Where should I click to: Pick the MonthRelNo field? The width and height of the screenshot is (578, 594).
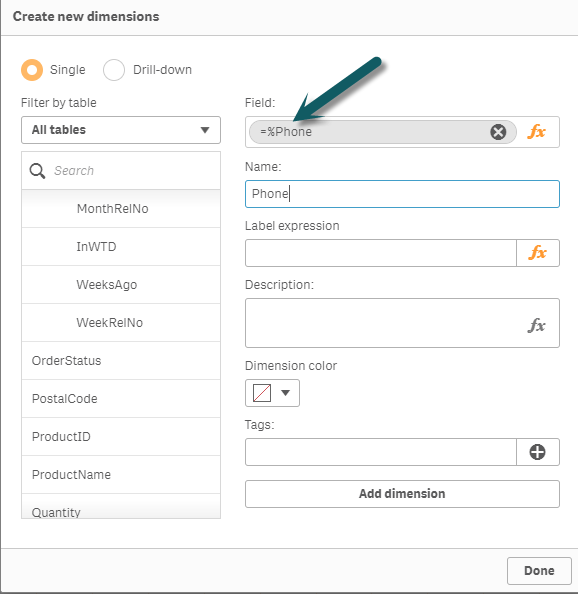click(121, 209)
